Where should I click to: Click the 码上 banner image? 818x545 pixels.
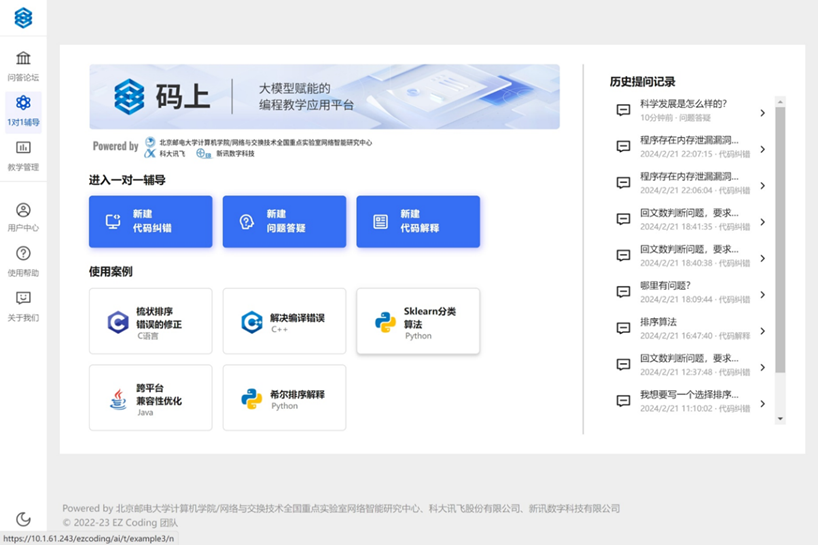tap(324, 96)
